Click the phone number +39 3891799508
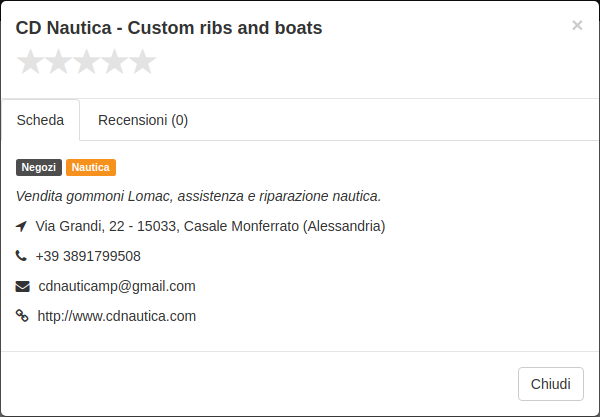The image size is (600, 417). click(88, 256)
